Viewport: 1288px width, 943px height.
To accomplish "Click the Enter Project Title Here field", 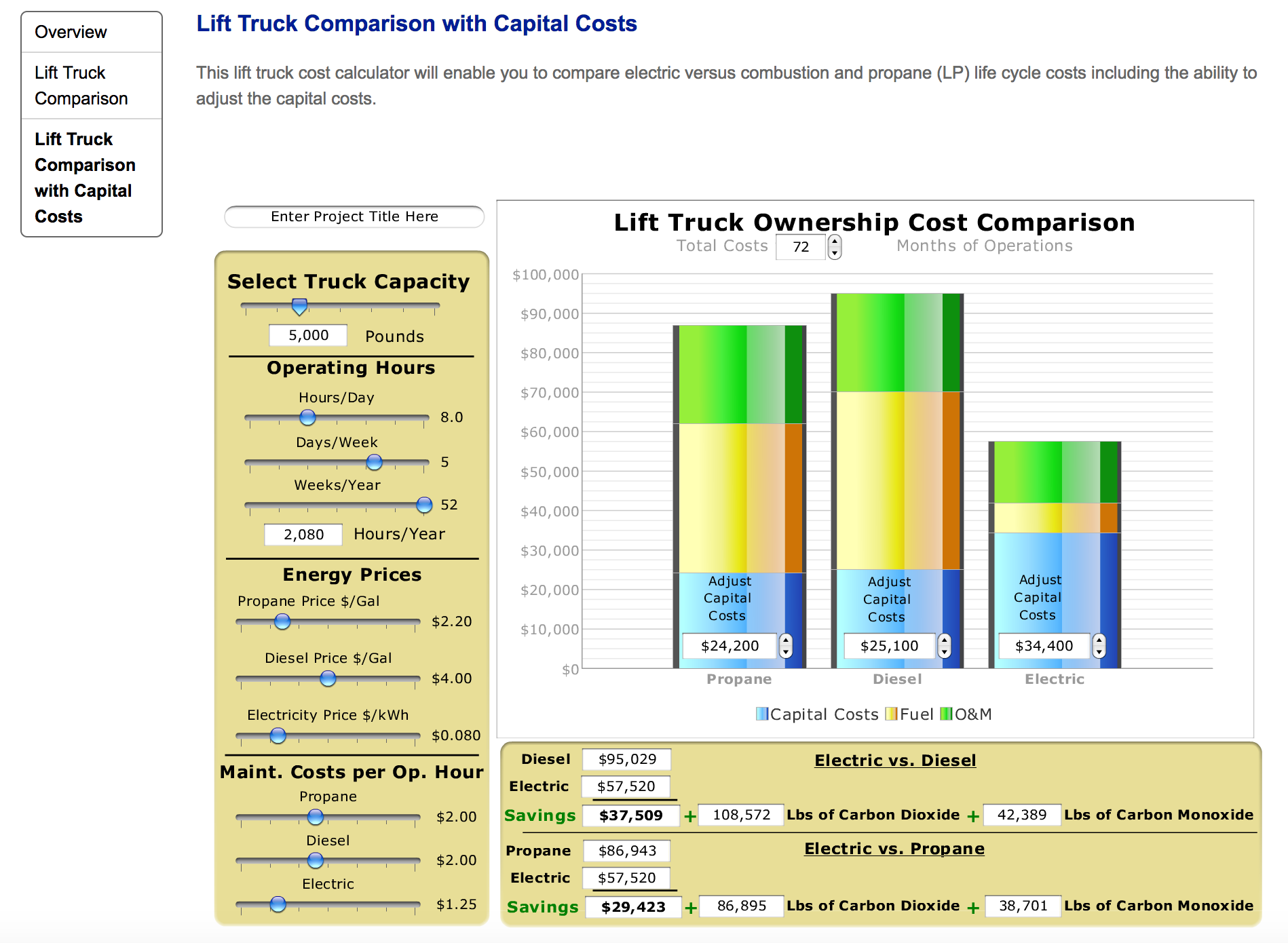I will pyautogui.click(x=354, y=216).
